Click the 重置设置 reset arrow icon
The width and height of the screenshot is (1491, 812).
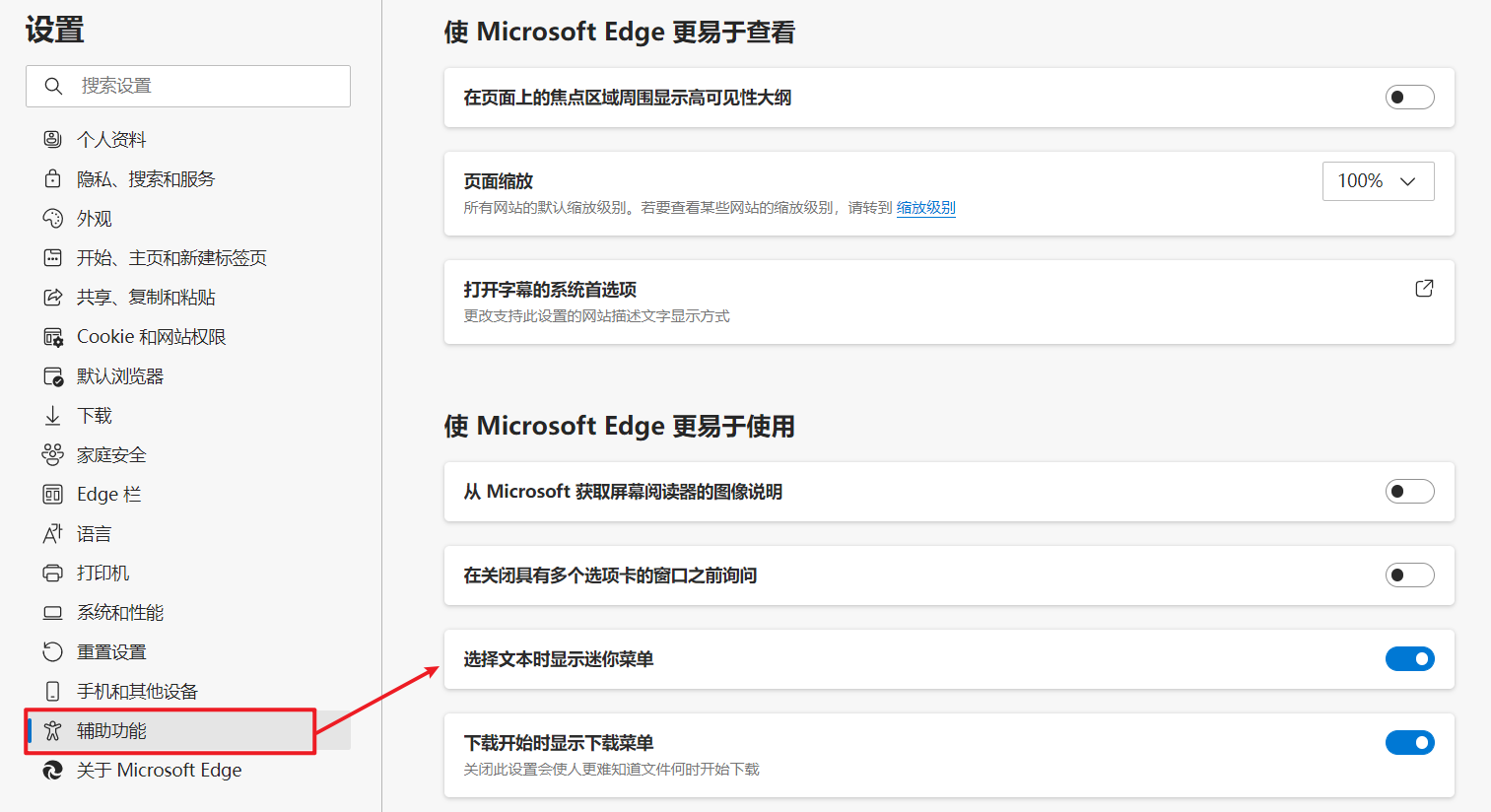(53, 651)
